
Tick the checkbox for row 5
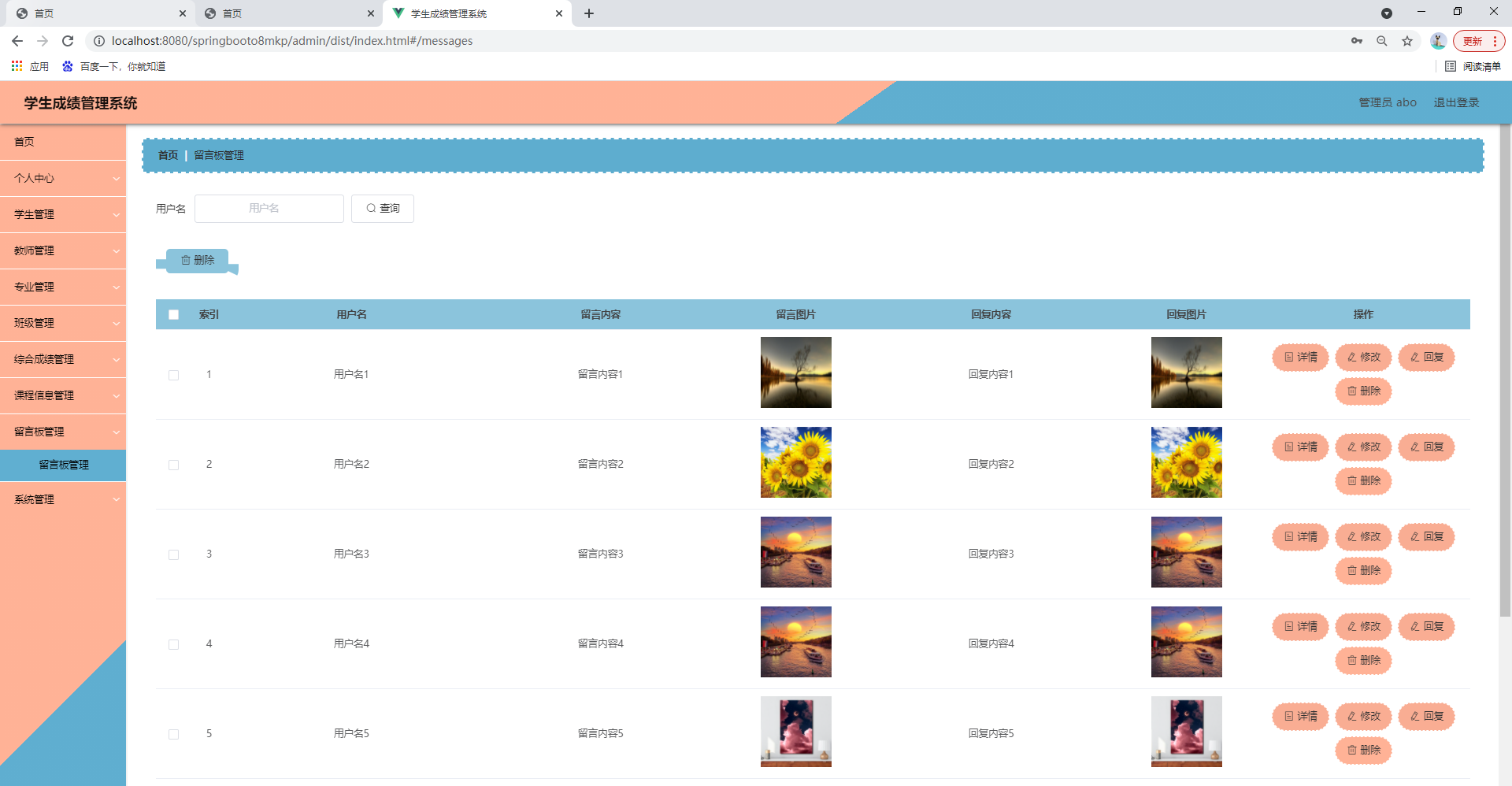[x=174, y=735]
